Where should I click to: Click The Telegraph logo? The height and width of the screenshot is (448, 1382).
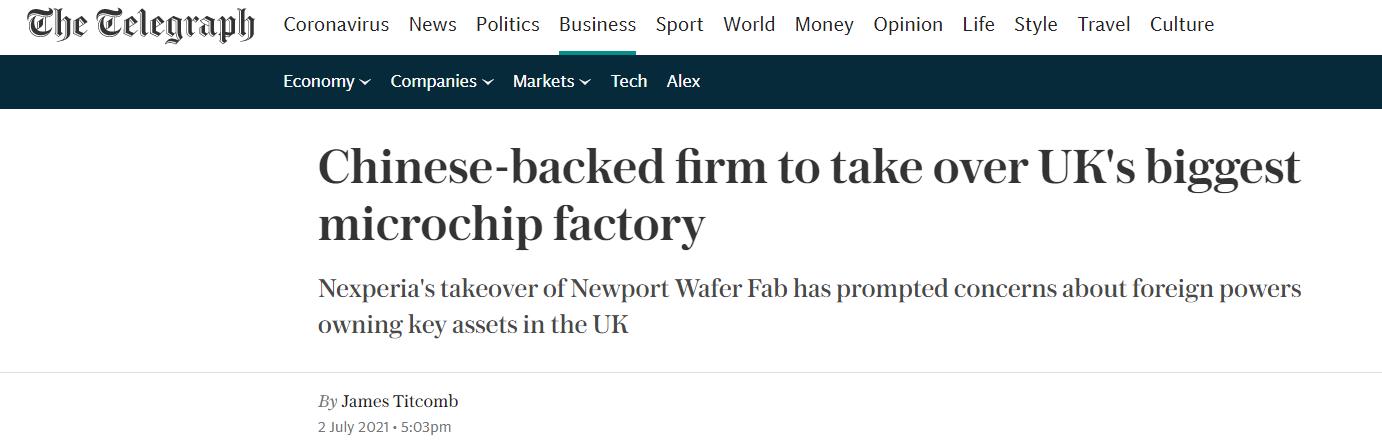coord(141,25)
